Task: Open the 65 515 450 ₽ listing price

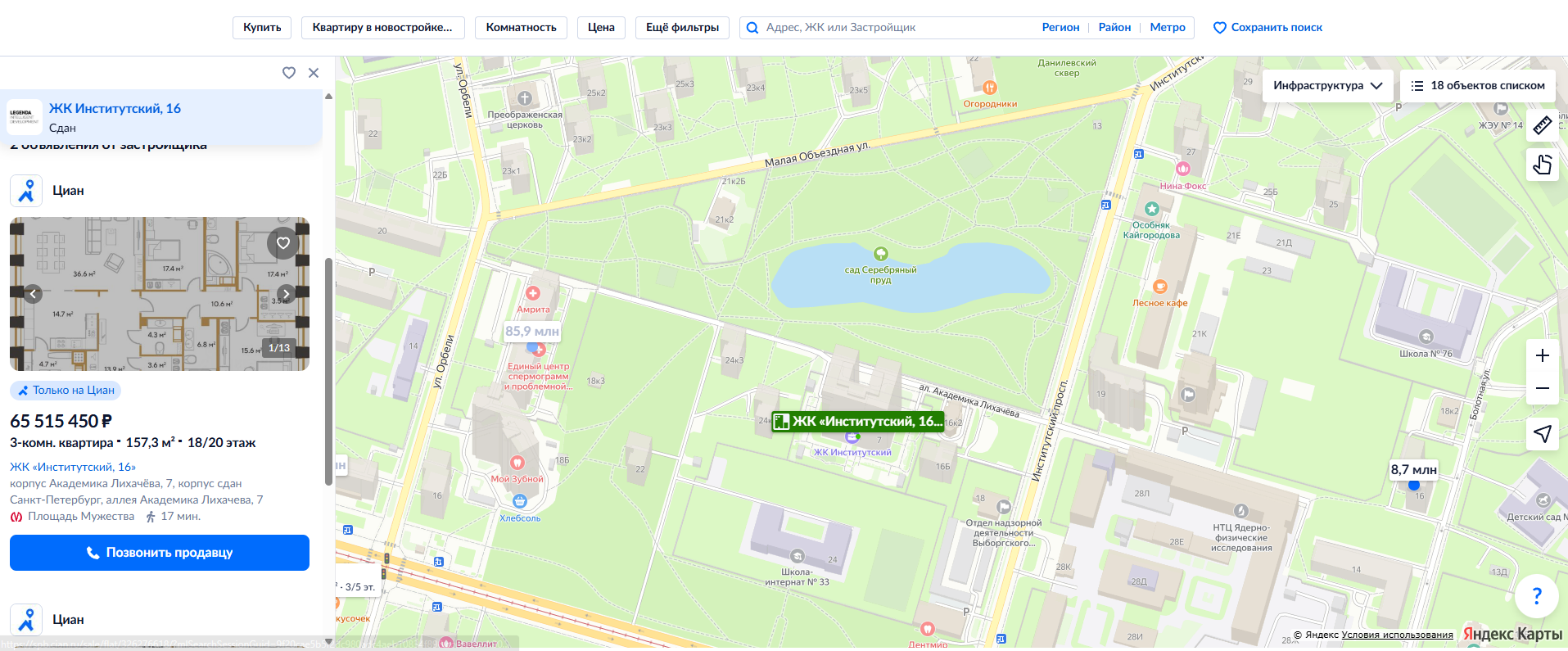Action: [x=61, y=421]
